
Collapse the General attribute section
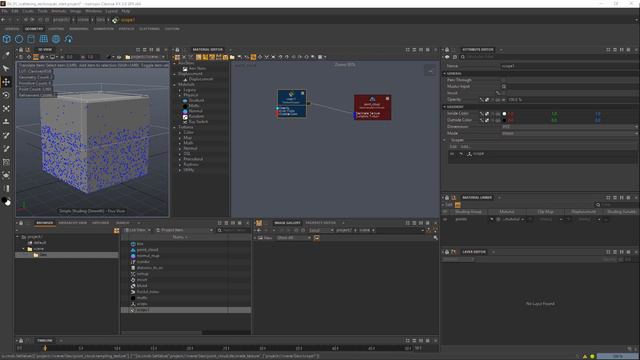pyautogui.click(x=444, y=73)
